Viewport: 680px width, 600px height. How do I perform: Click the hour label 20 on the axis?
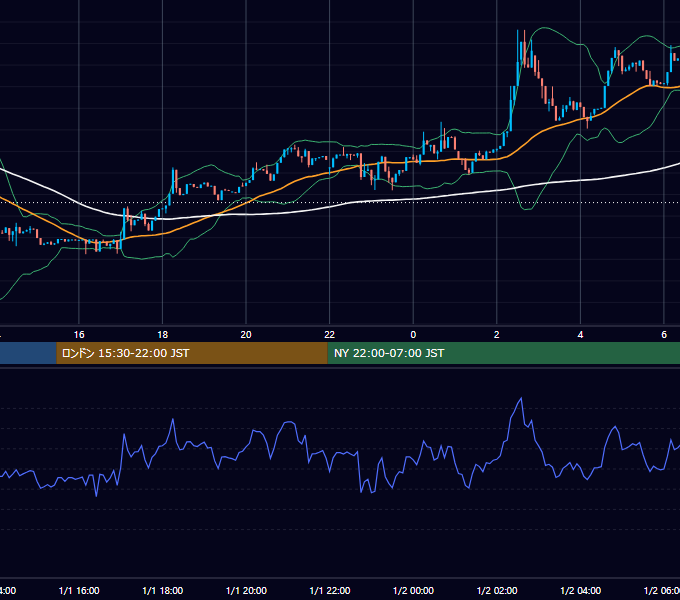point(246,335)
